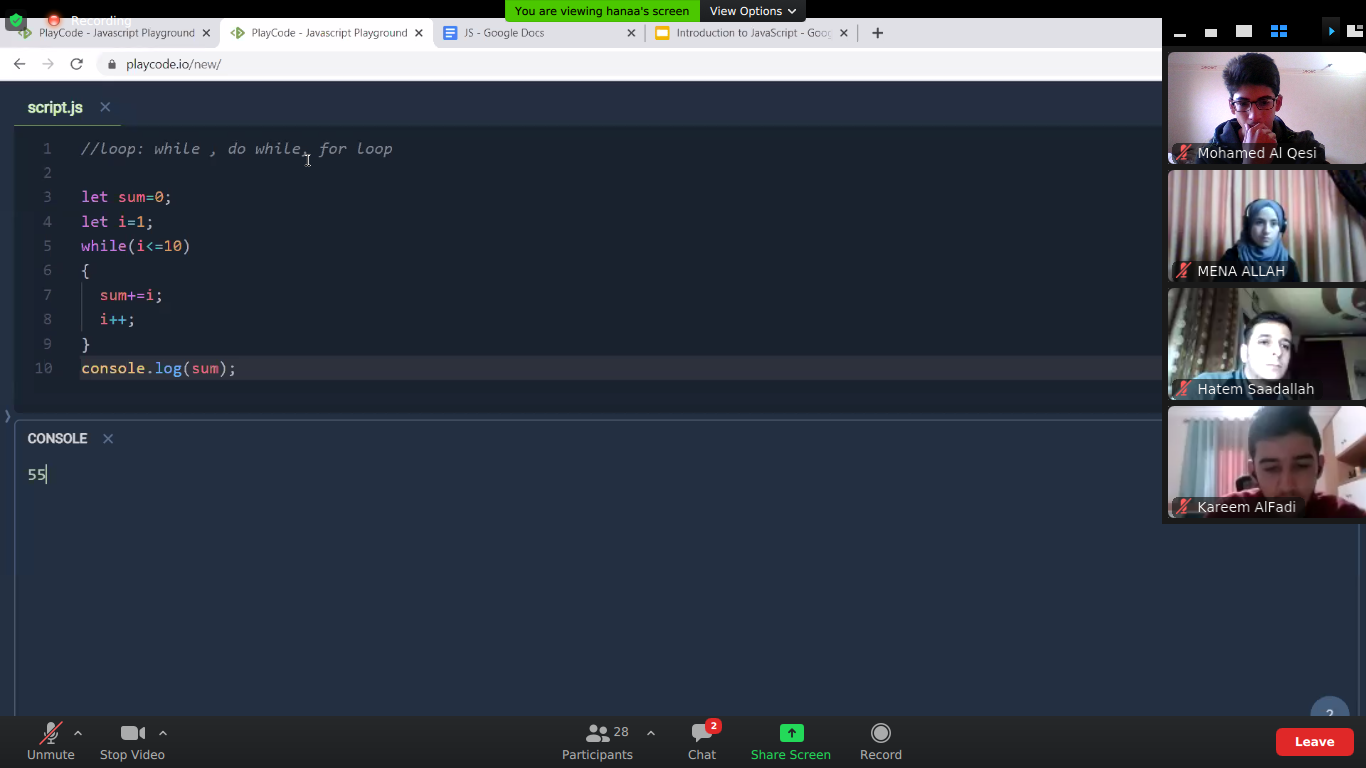
Task: Click the CONSOLE panel title
Action: click(x=57, y=439)
